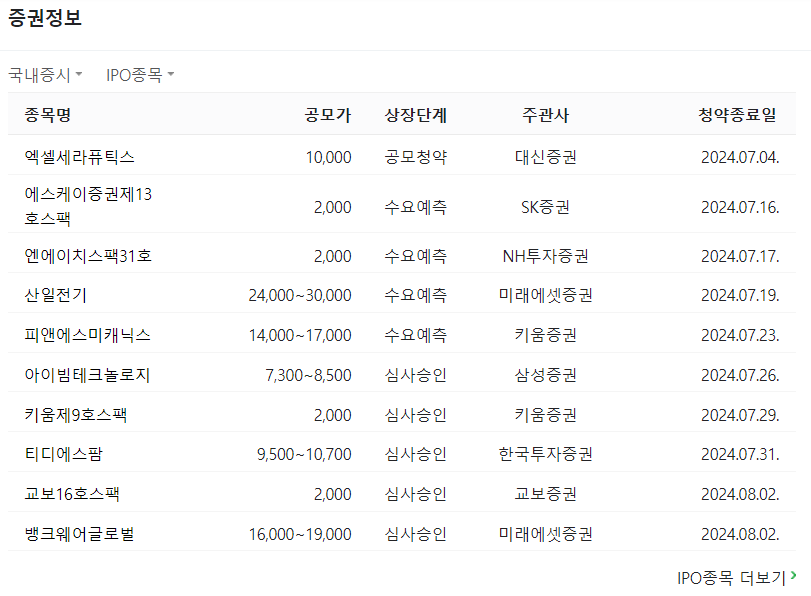This screenshot has width=811, height=596.
Task: Click the NH투자증권 underwriter cell
Action: (545, 256)
